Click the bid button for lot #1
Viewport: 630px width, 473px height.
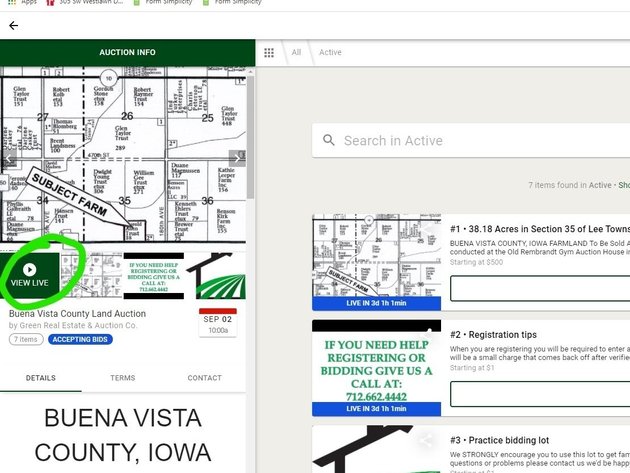click(x=540, y=289)
